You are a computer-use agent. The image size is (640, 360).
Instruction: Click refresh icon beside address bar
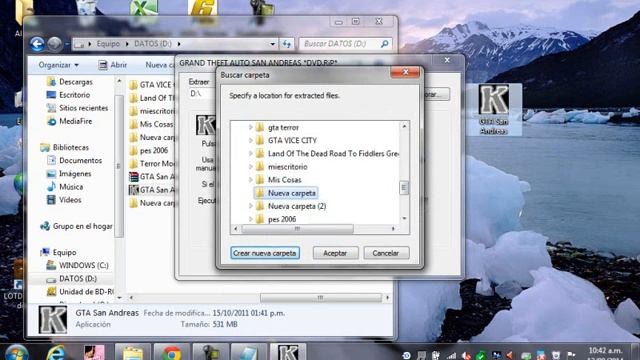click(287, 44)
